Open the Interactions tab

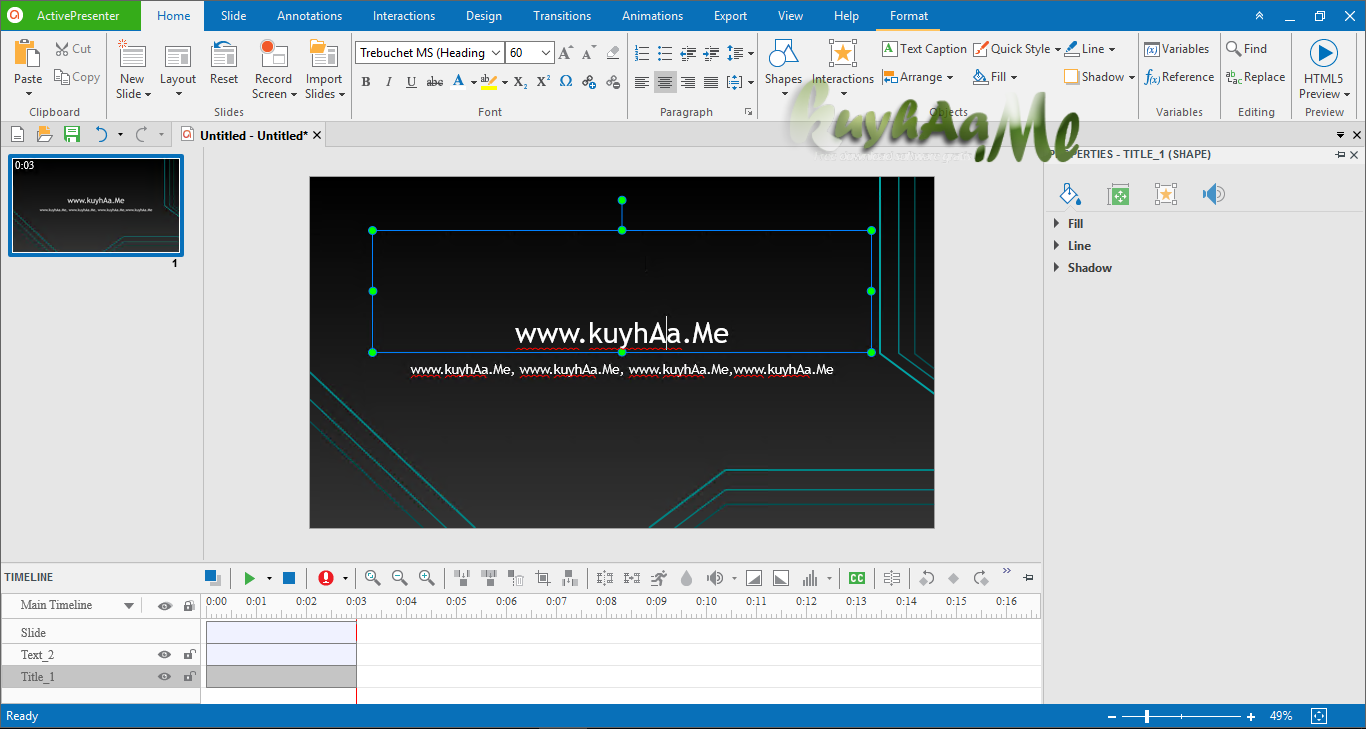click(404, 16)
